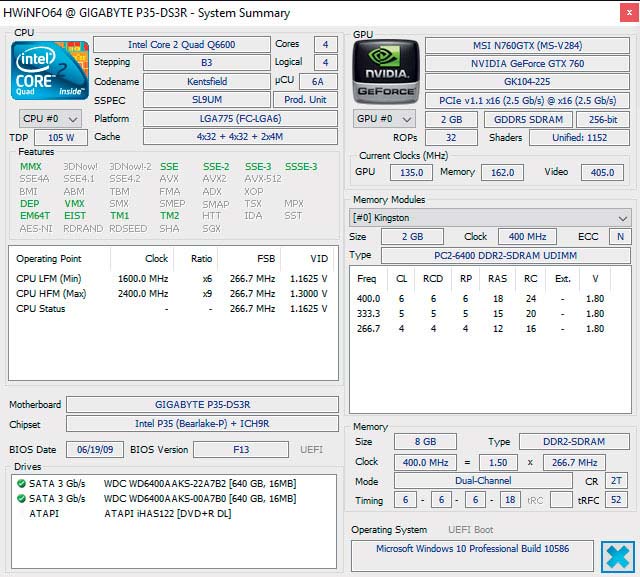This screenshot has height=577, width=640.
Task: Click the EM64T feature label
Action: coord(35,216)
